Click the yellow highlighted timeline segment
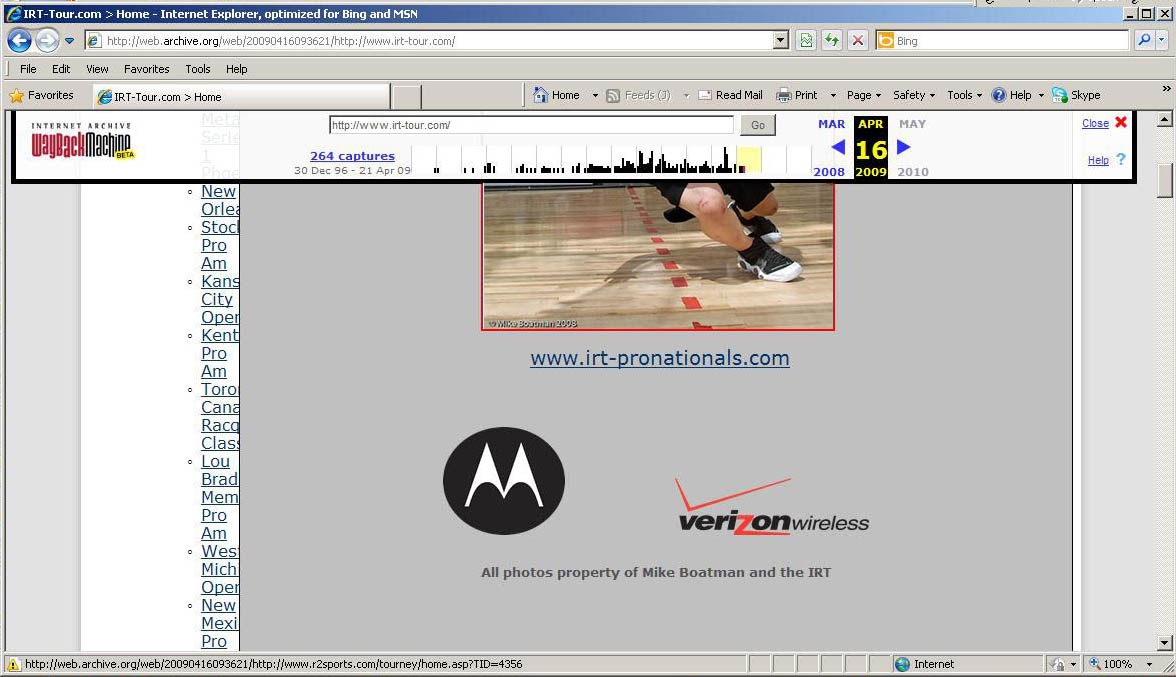 click(749, 159)
